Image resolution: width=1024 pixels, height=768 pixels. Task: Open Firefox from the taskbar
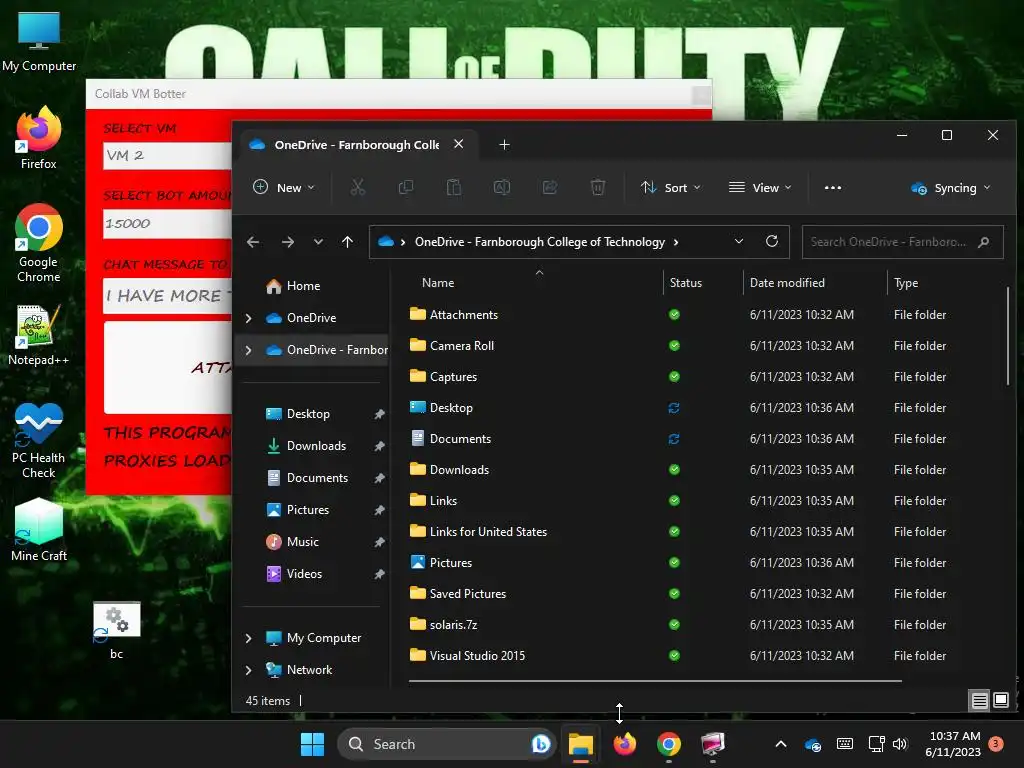[x=625, y=744]
